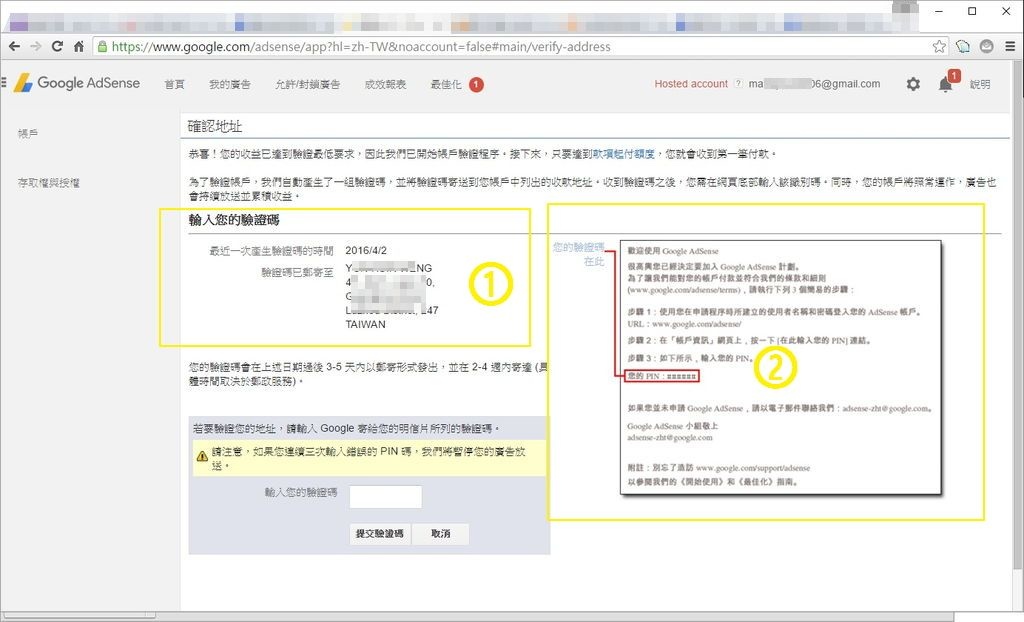
Task: Open the sample PIN letter image
Action: [780, 367]
